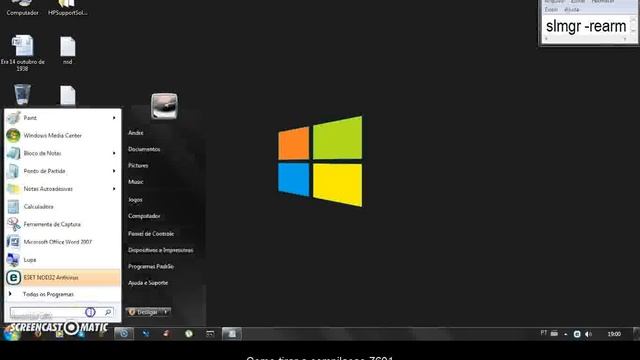Open Music from Start menu
This screenshot has width=640, height=360.
click(x=136, y=182)
